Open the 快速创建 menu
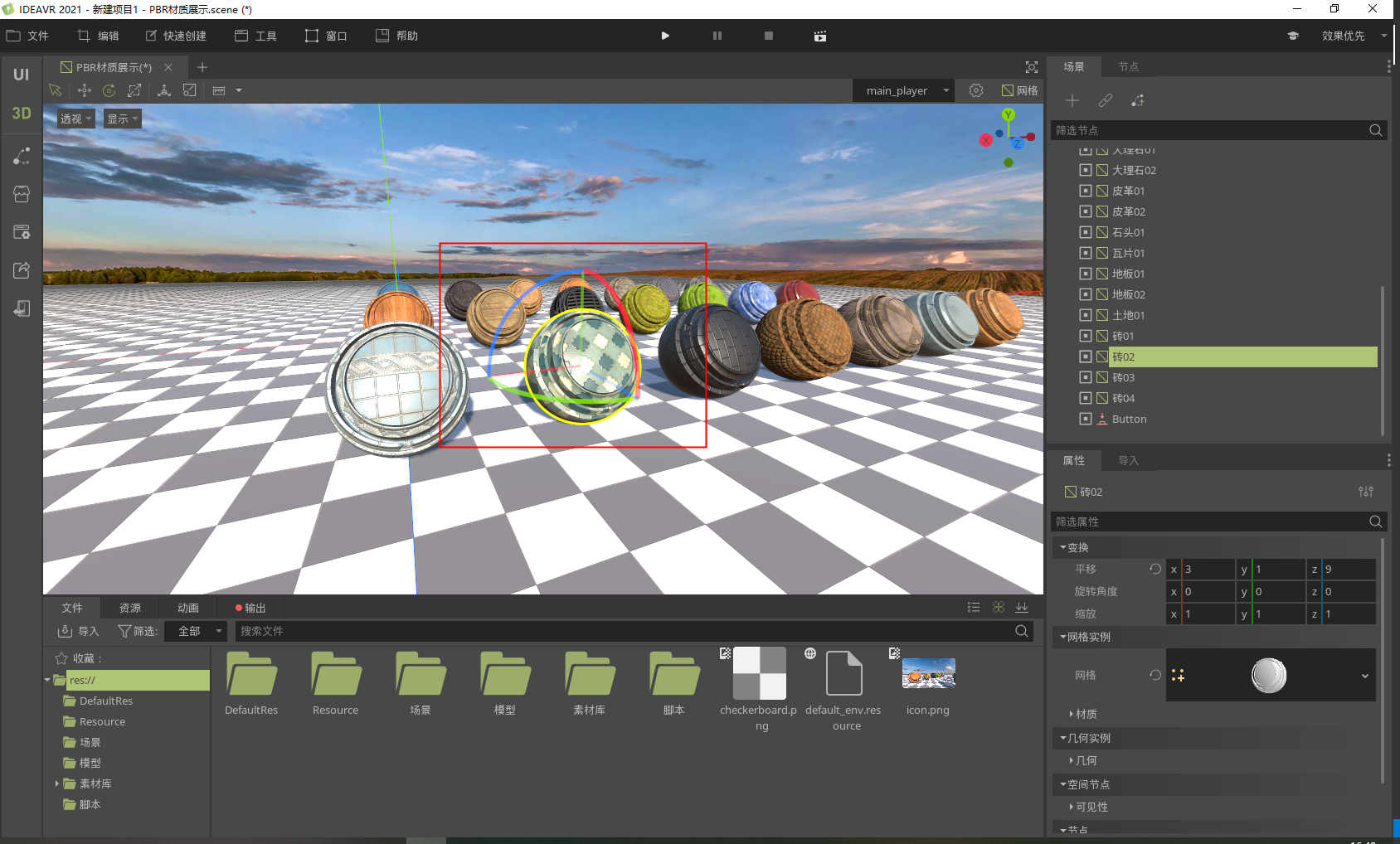1400x844 pixels. (x=176, y=36)
